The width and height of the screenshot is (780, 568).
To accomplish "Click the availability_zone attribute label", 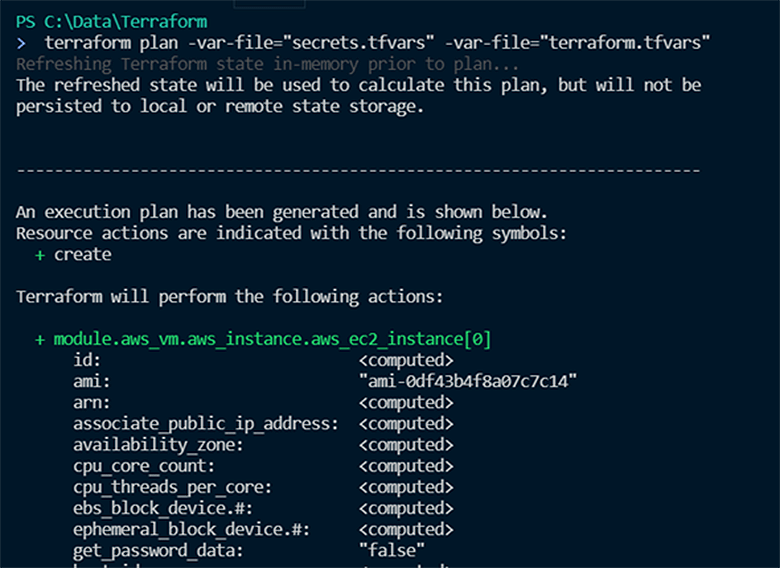I will (x=158, y=445).
